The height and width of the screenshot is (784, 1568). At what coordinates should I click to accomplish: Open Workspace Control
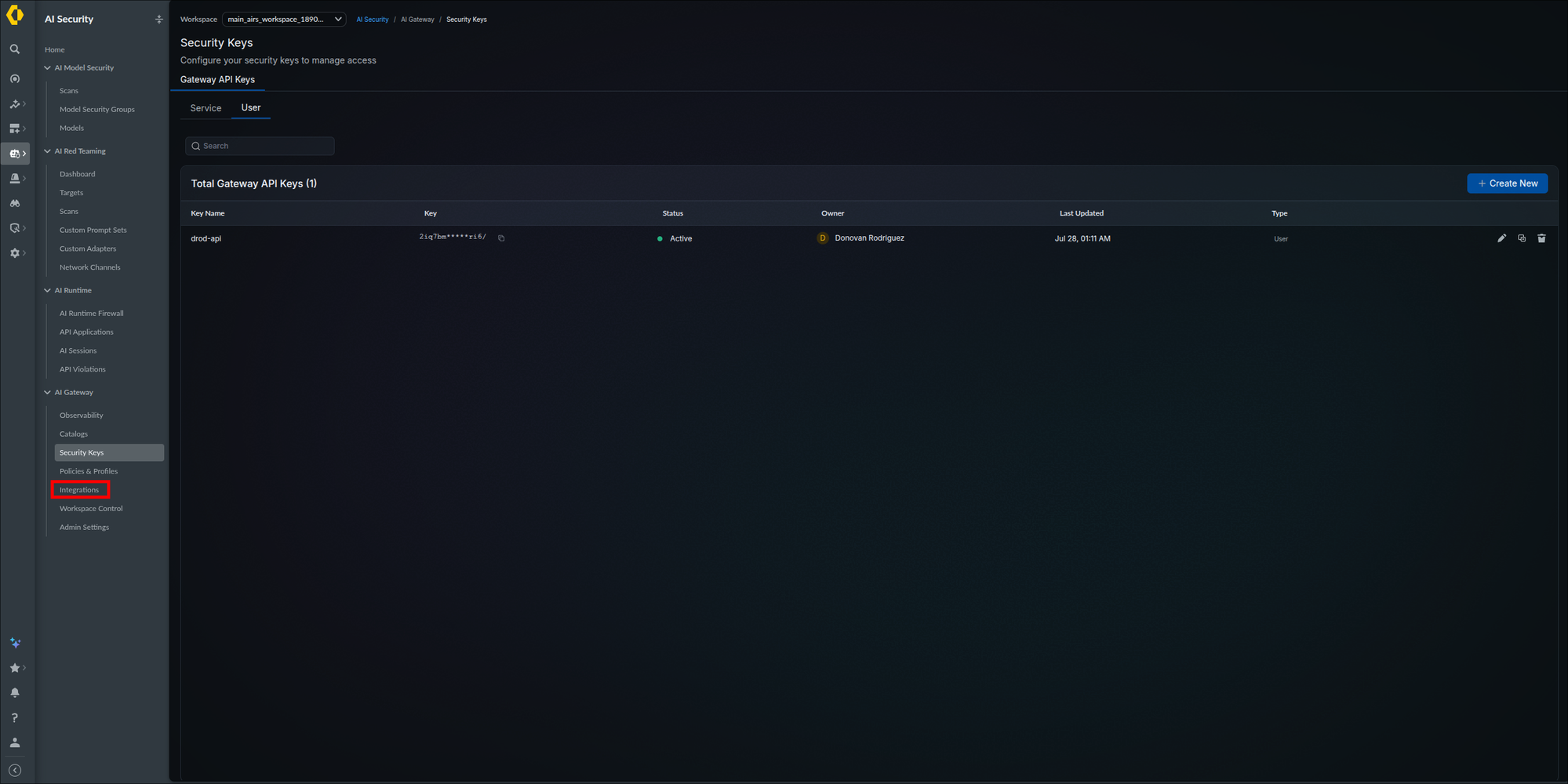(91, 509)
